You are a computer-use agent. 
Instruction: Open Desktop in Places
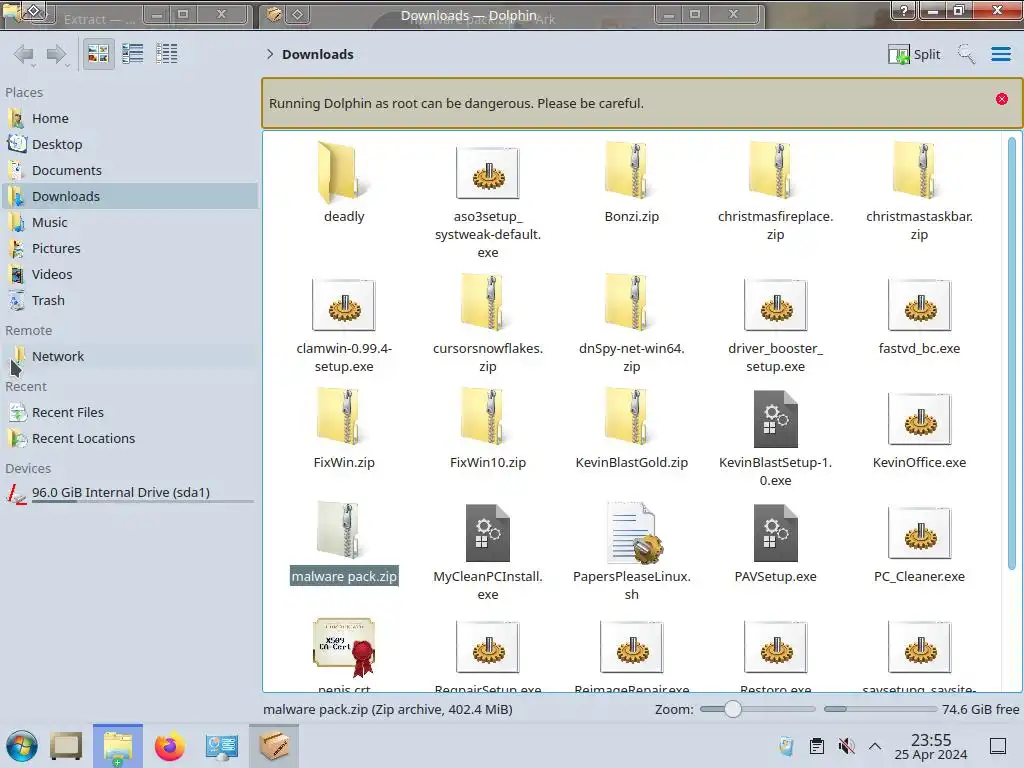click(129, 144)
